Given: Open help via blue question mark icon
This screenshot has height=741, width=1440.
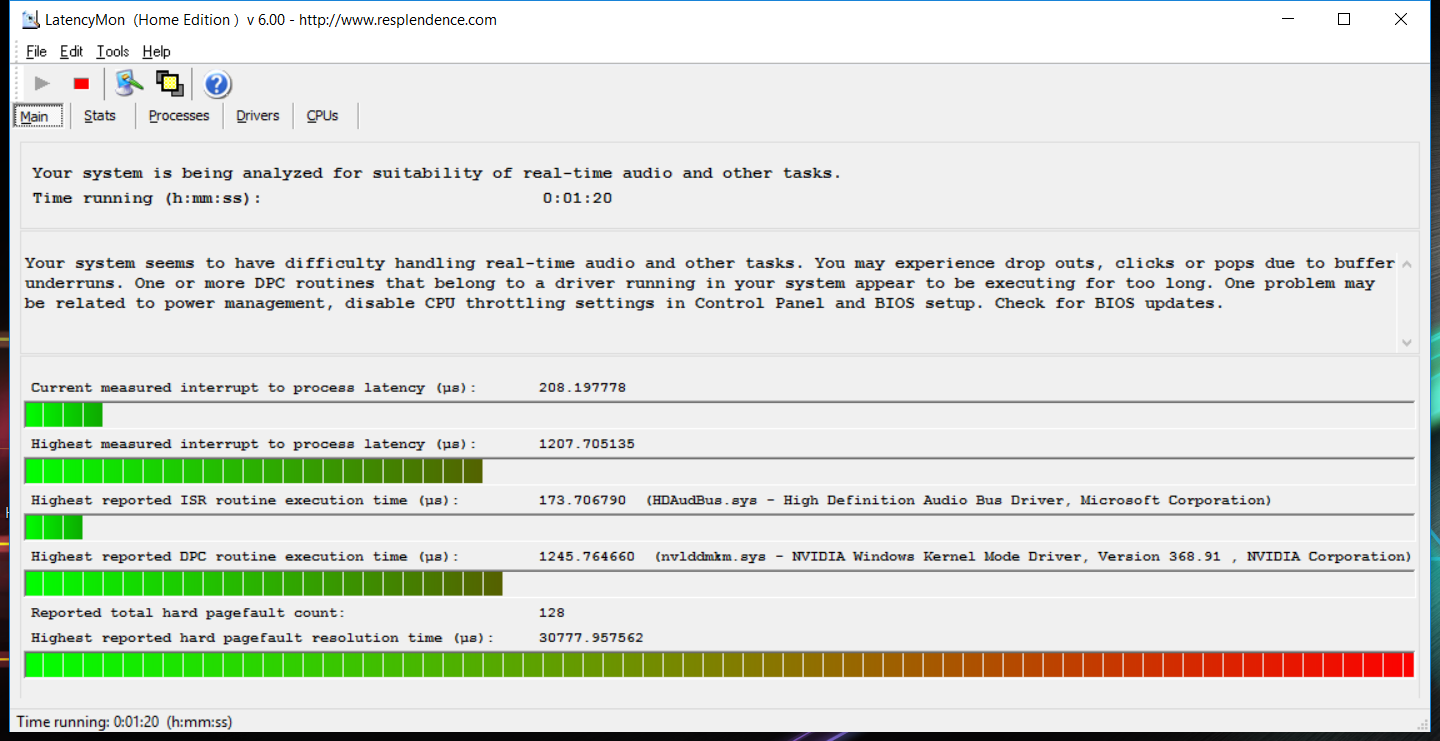Looking at the screenshot, I should pos(218,84).
